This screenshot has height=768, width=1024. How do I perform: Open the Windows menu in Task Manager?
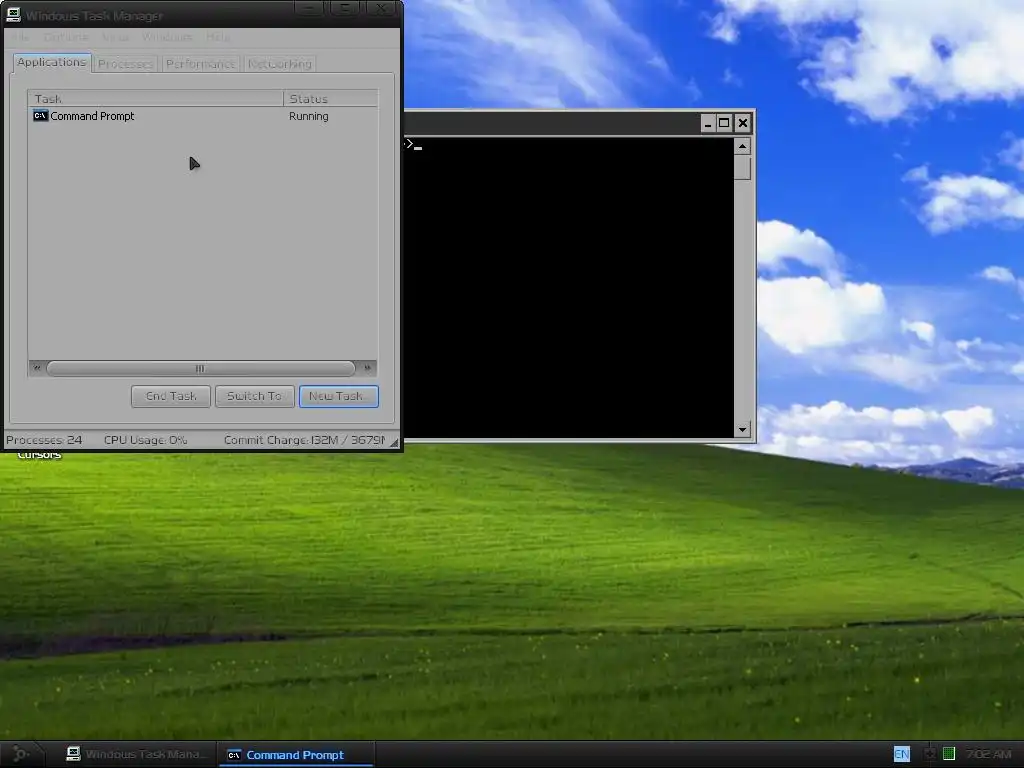[x=167, y=37]
